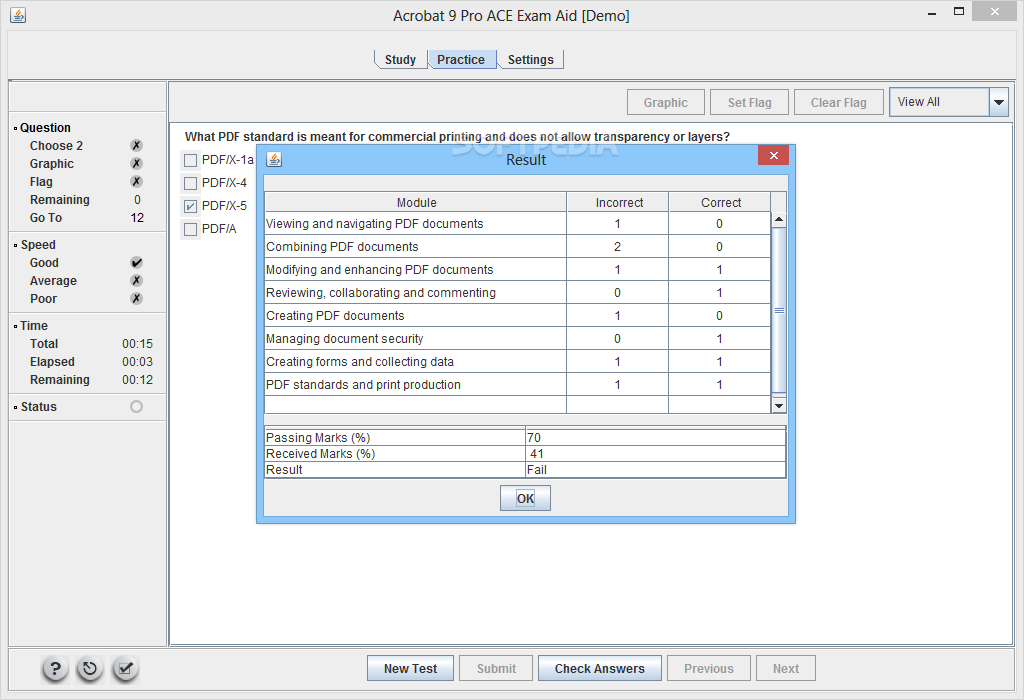
Task: Click the Average speed indicator icon
Action: point(136,281)
